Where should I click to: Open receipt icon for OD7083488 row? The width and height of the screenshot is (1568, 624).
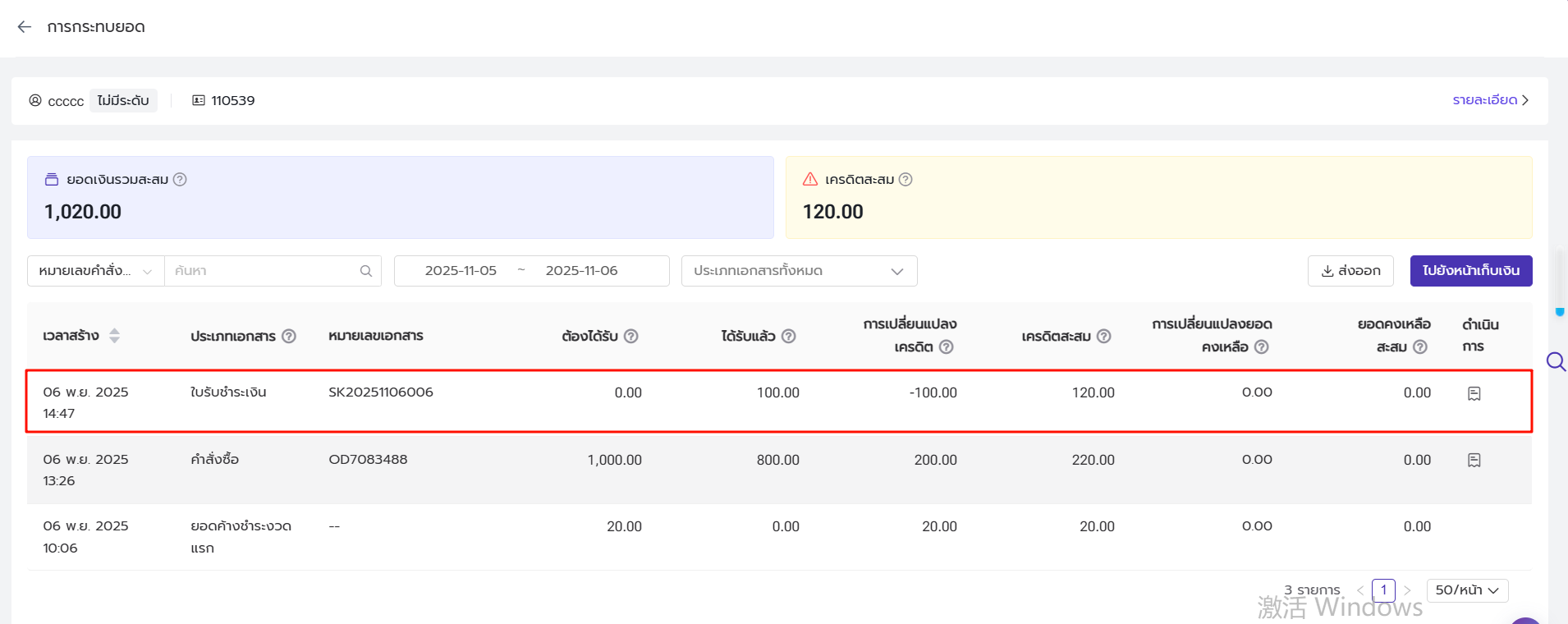(x=1474, y=461)
